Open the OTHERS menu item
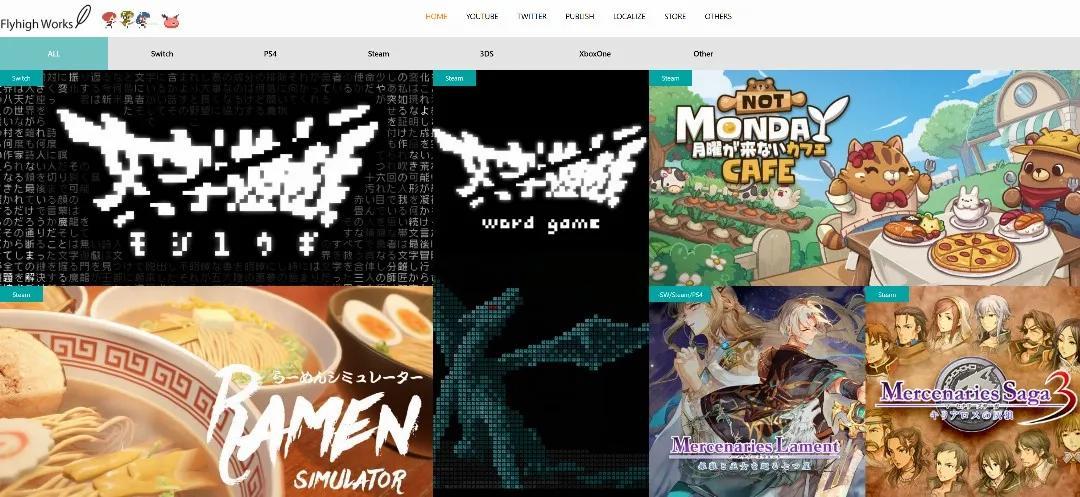The width and height of the screenshot is (1080, 497). 718,17
